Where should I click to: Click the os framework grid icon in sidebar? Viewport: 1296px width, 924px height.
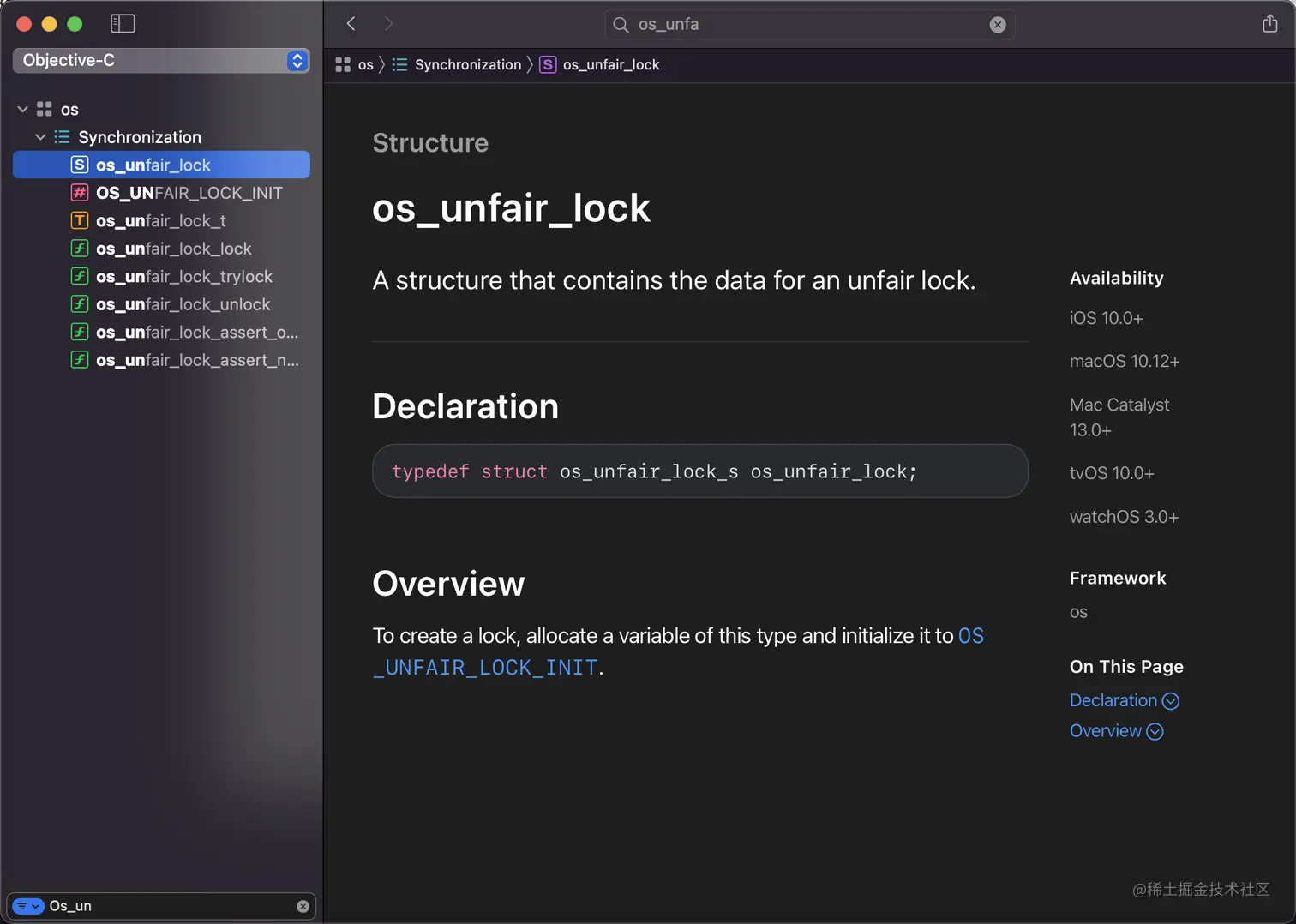click(45, 109)
